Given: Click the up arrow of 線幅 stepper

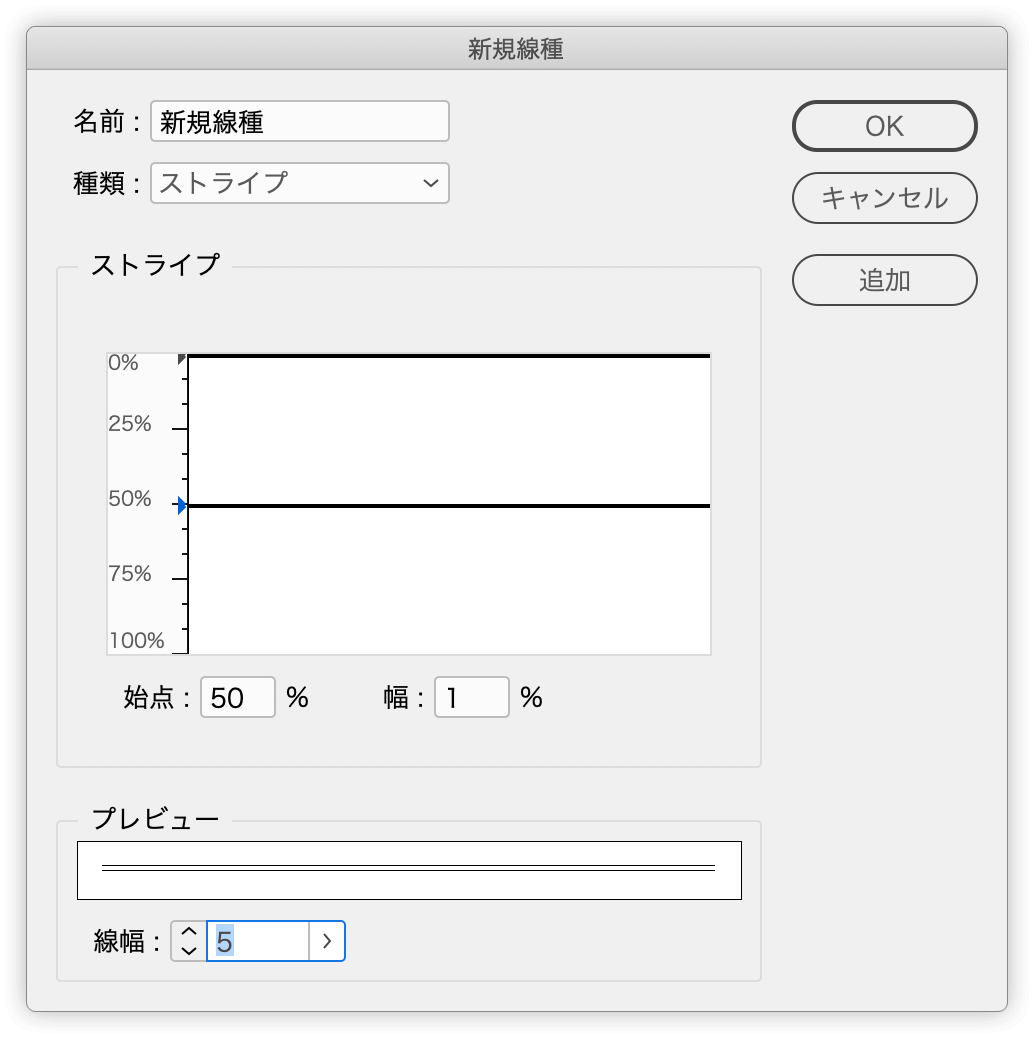Looking at the screenshot, I should point(189,932).
